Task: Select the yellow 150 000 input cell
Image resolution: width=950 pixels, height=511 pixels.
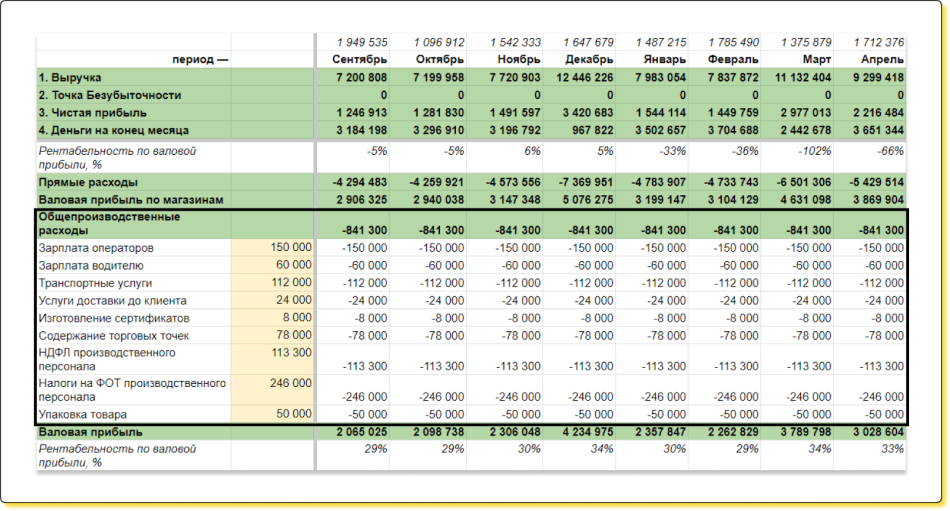Action: click(272, 247)
